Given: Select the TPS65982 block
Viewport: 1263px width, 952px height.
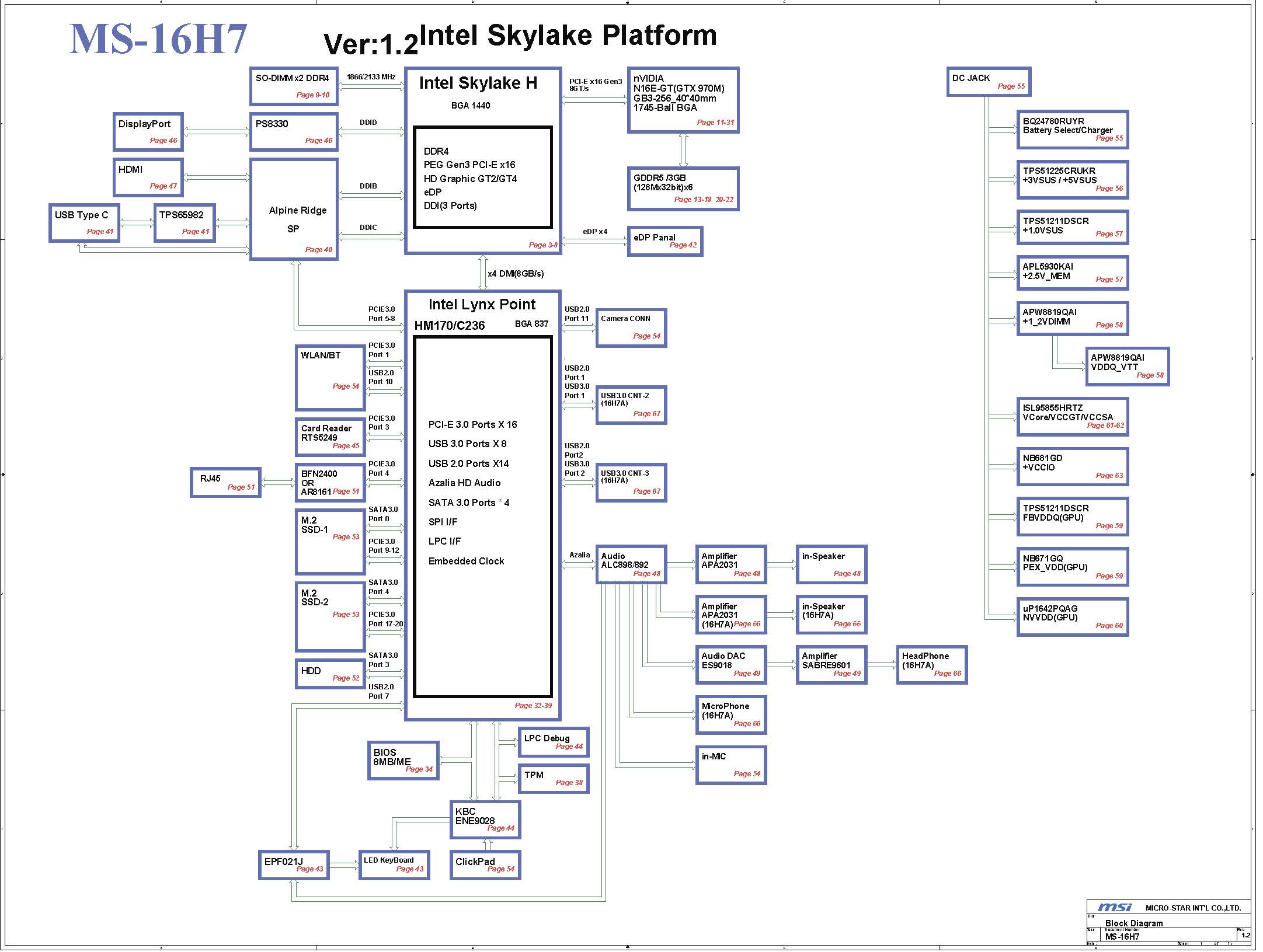Looking at the screenshot, I should (x=185, y=223).
